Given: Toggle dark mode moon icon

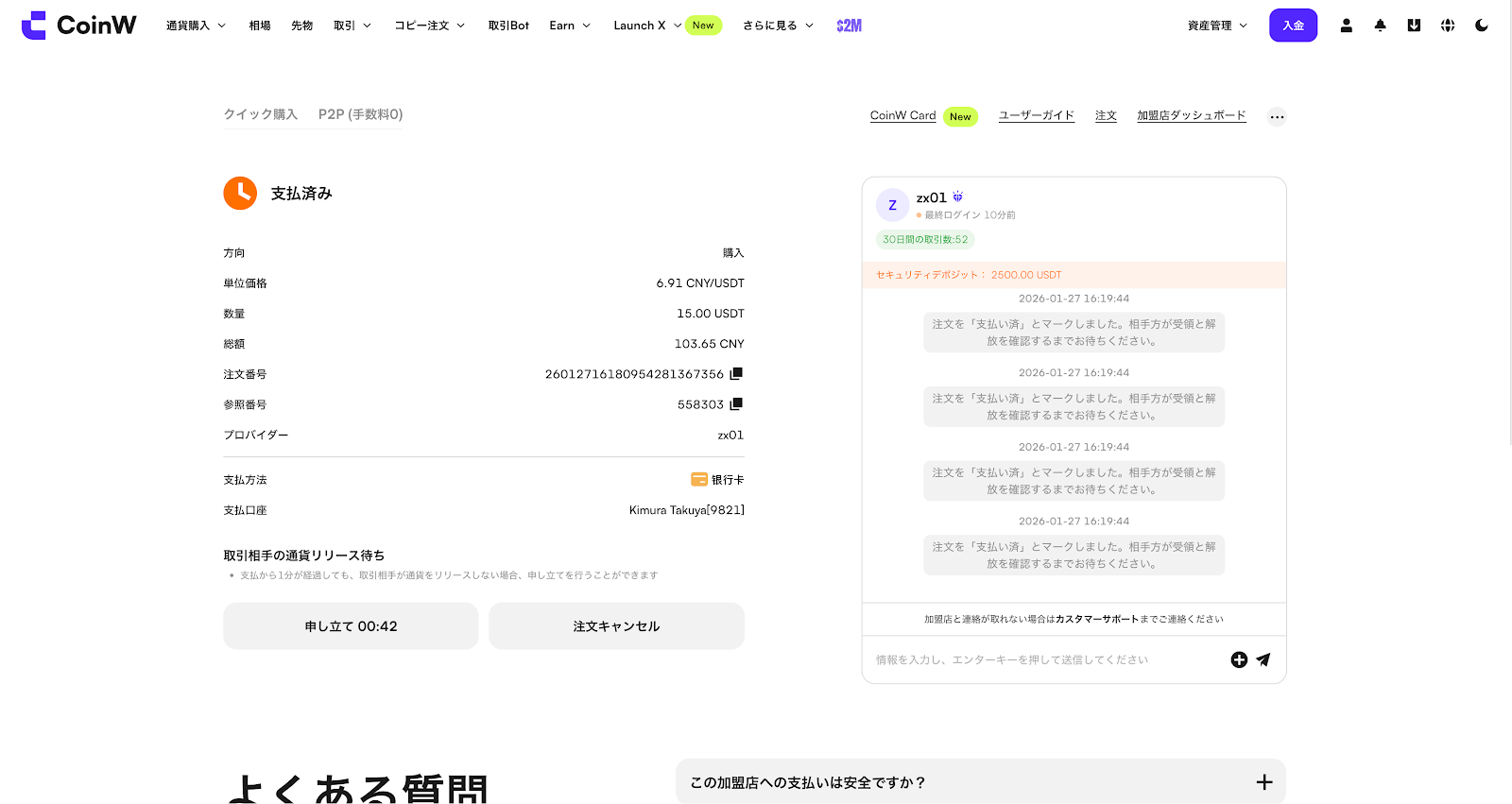Looking at the screenshot, I should coord(1482,26).
